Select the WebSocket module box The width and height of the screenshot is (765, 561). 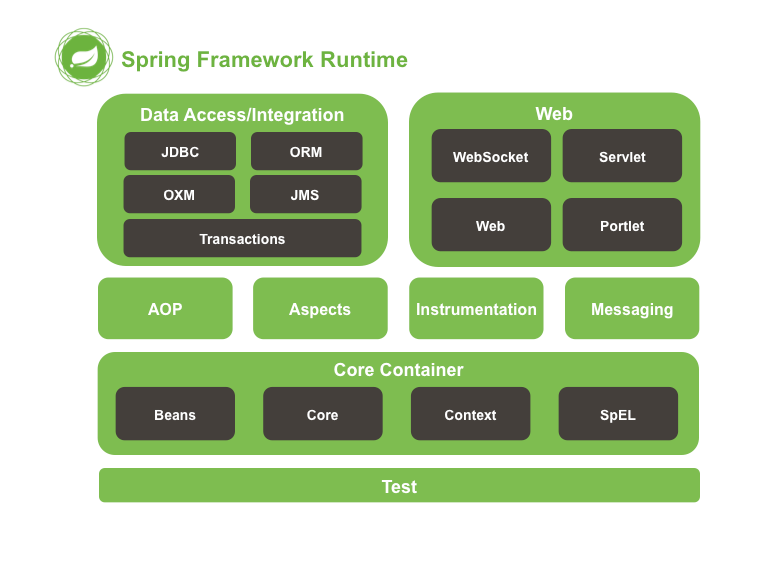491,156
